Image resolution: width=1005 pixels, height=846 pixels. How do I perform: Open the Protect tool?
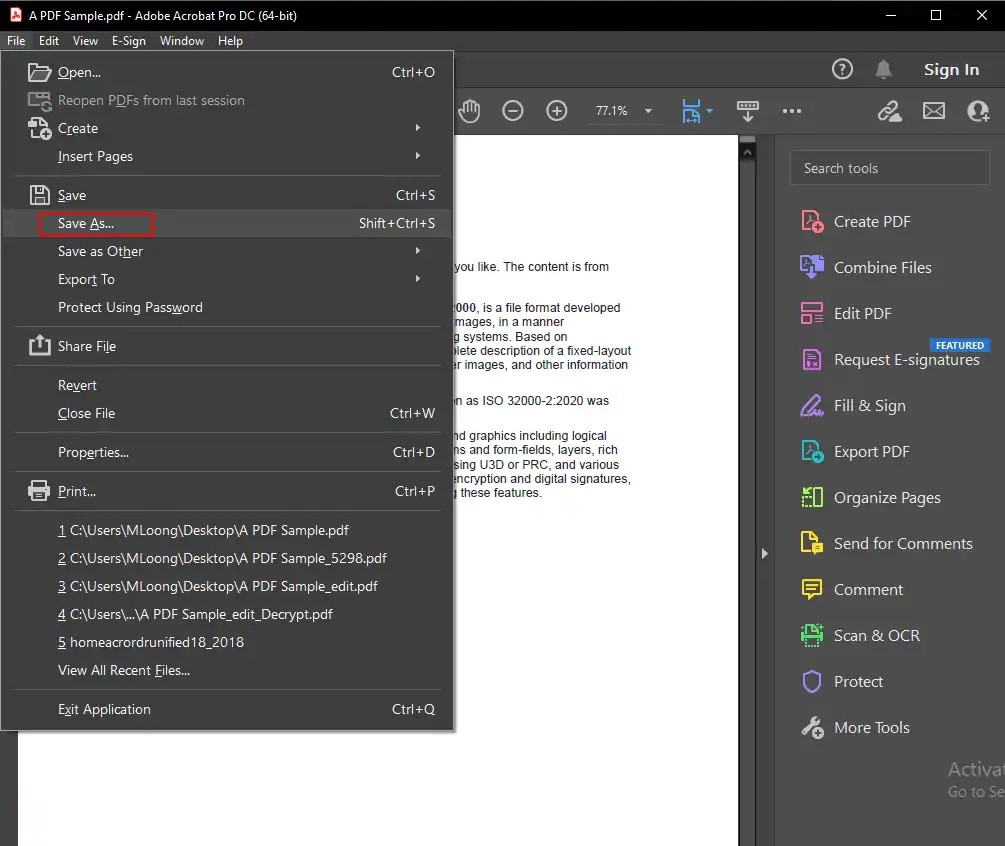tap(842, 682)
